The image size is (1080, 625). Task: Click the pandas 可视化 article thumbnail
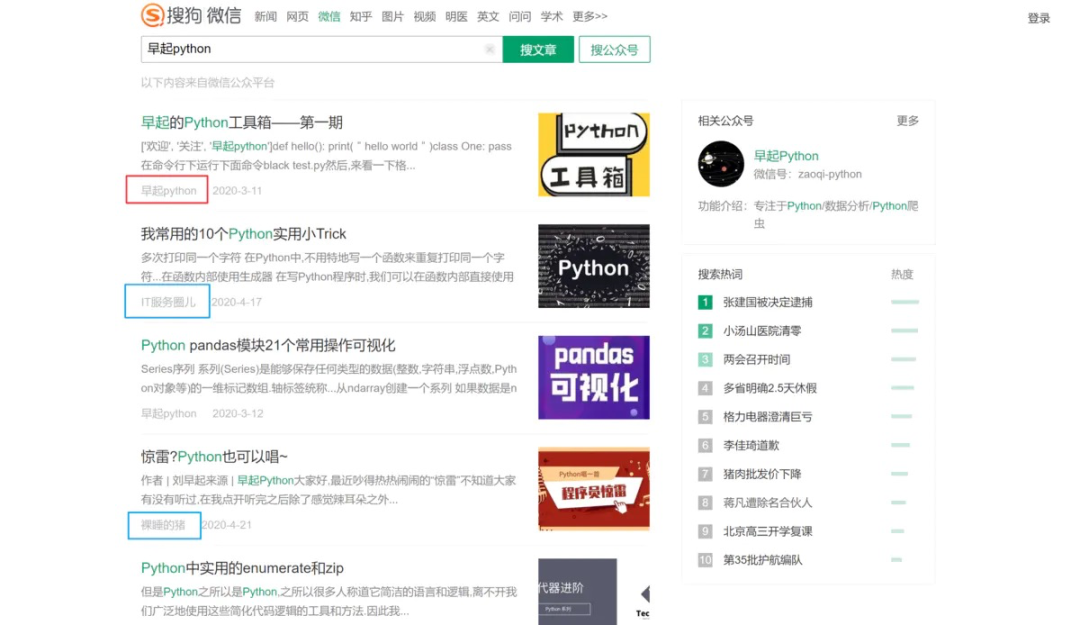coord(593,377)
